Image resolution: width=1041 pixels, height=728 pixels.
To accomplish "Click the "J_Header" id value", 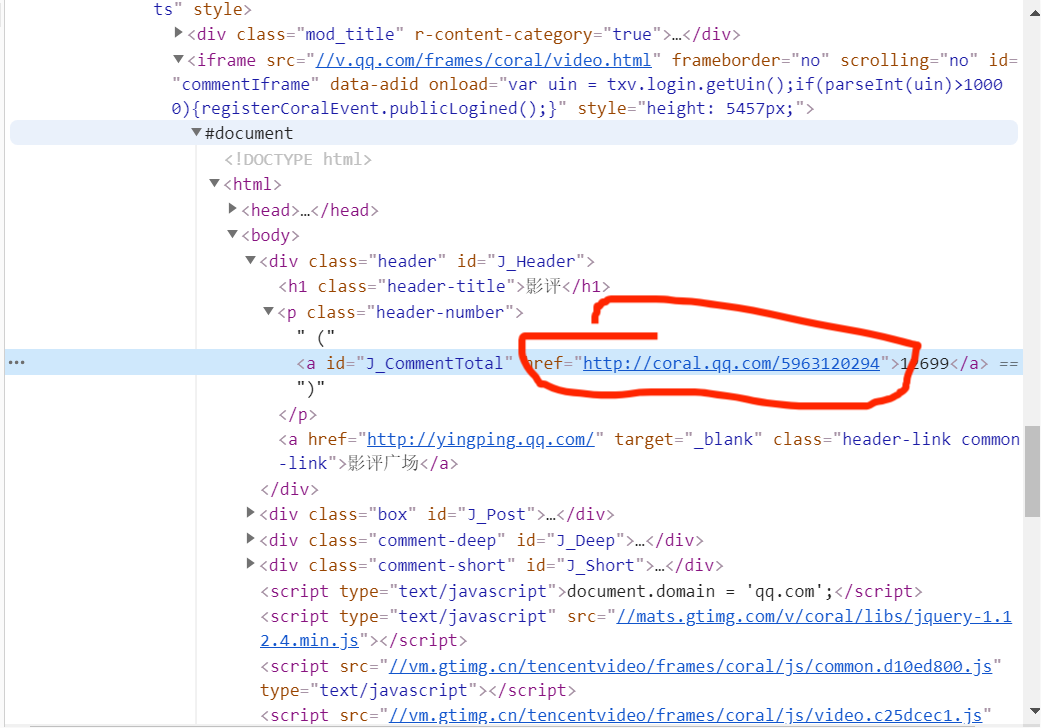I will [x=536, y=261].
